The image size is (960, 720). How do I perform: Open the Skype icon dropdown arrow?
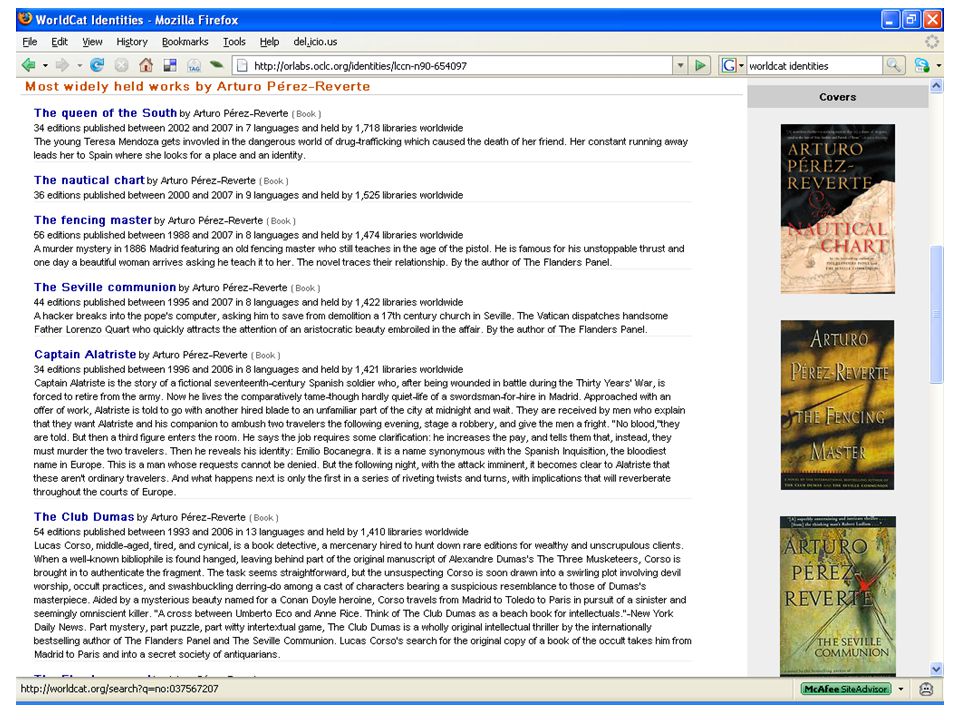click(939, 66)
